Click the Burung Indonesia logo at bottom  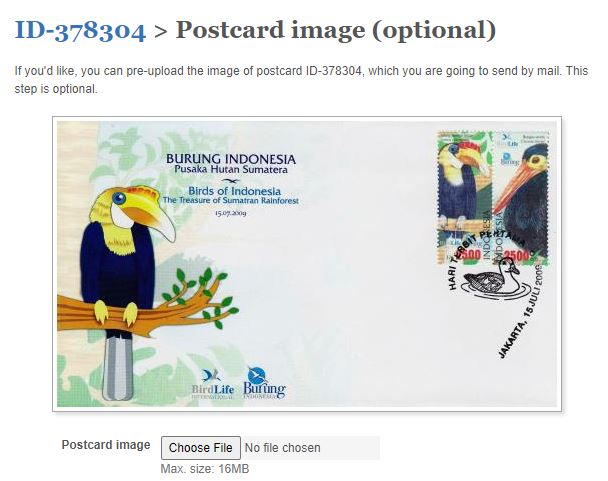264,384
